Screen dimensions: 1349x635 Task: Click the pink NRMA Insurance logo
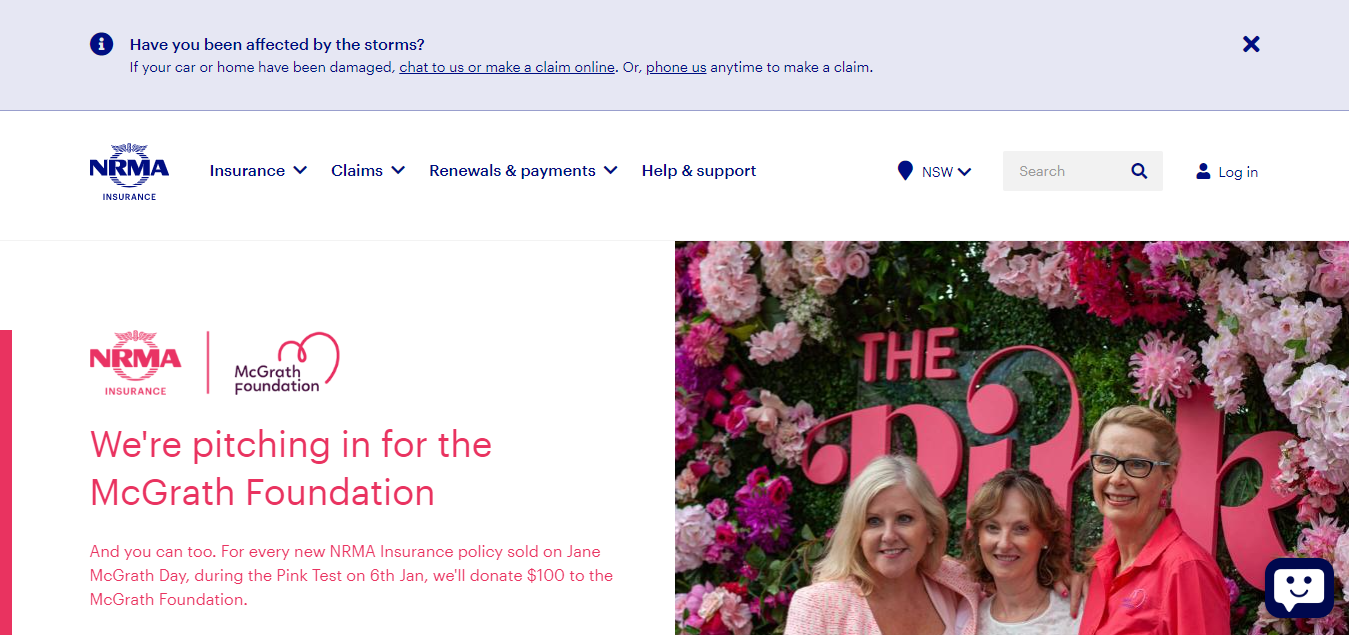pos(135,363)
